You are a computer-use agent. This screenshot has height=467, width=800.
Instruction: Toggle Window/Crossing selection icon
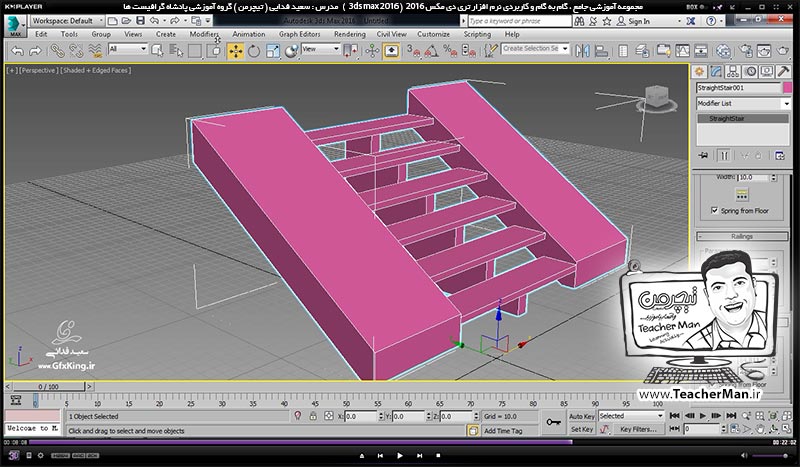[214, 51]
